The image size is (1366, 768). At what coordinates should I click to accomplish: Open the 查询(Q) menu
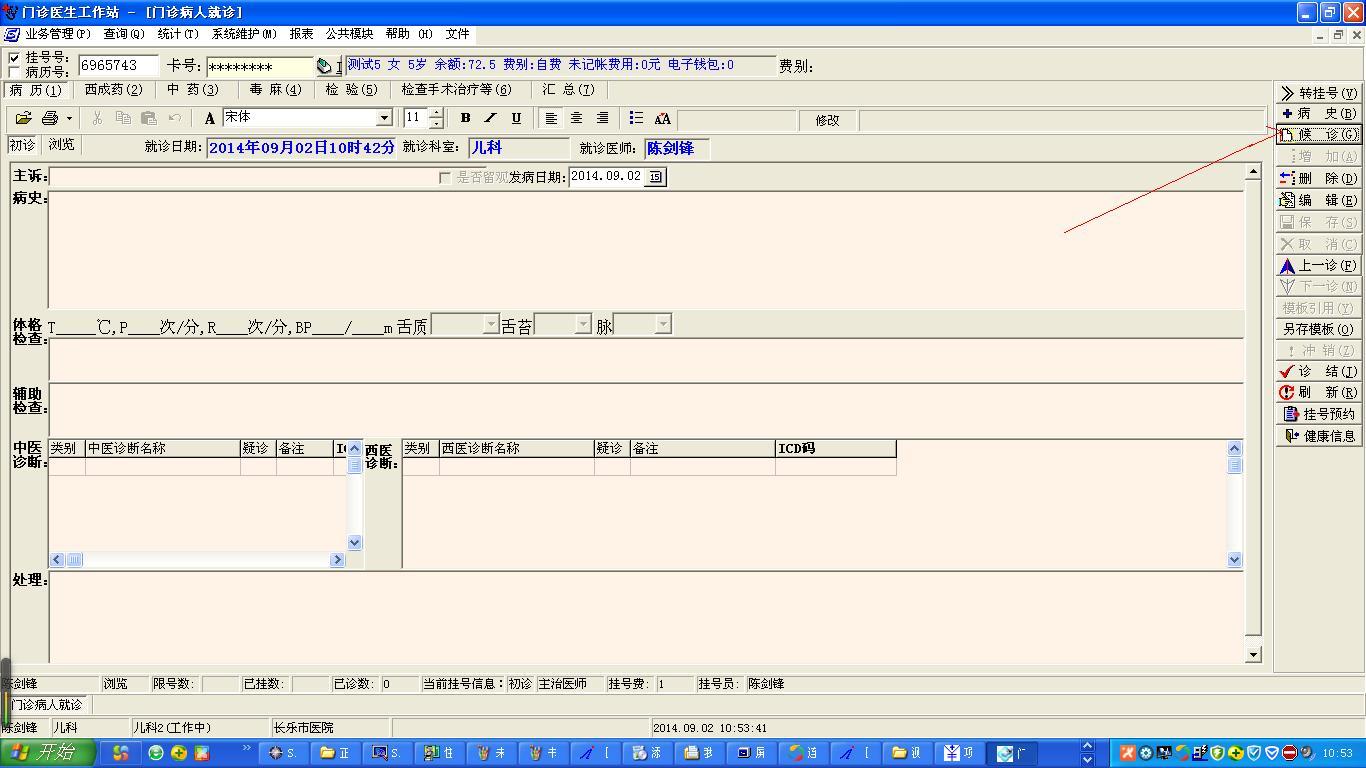pos(124,34)
